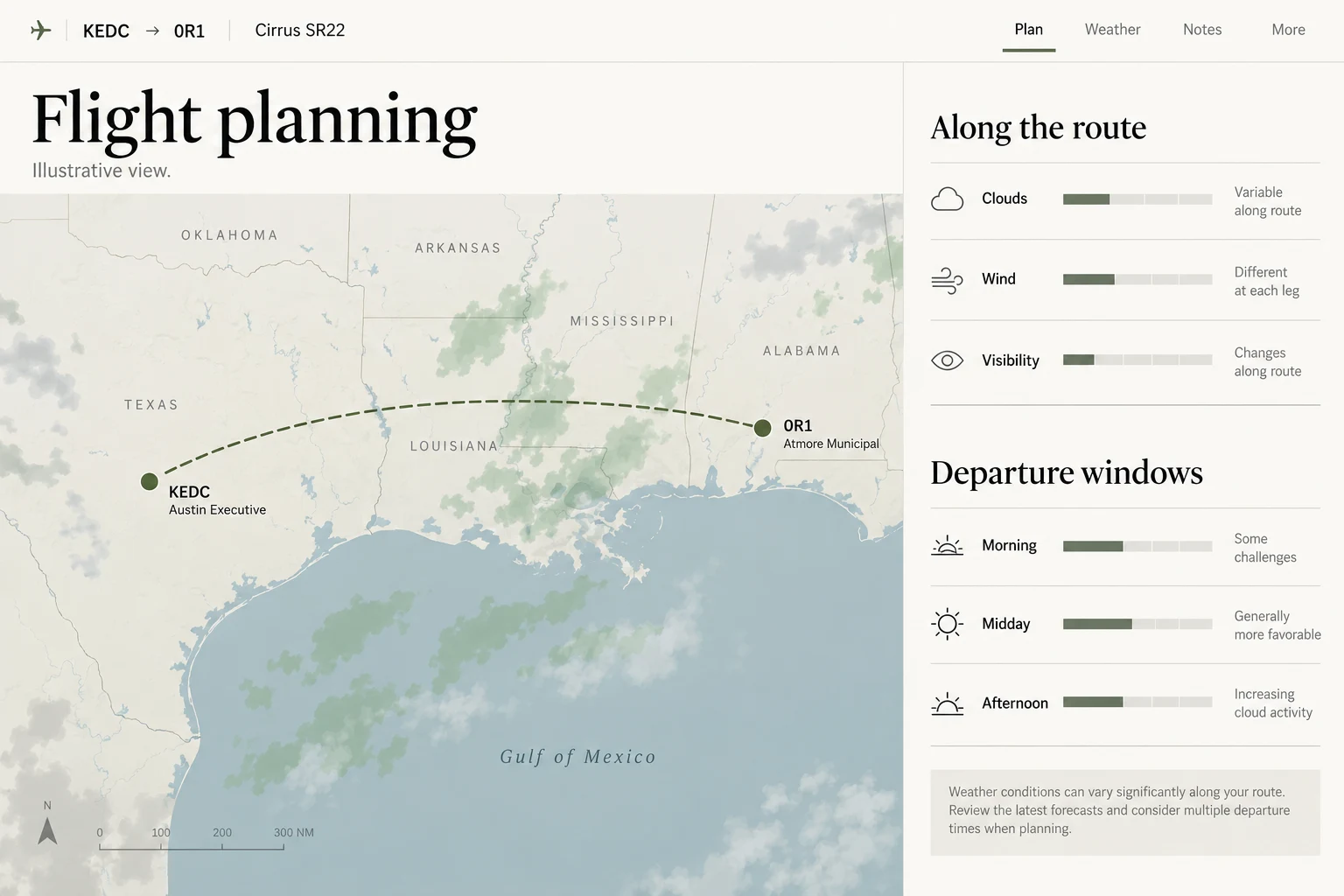Image resolution: width=1344 pixels, height=896 pixels.
Task: Click the Midday departure bar
Action: pyautogui.click(x=1137, y=624)
